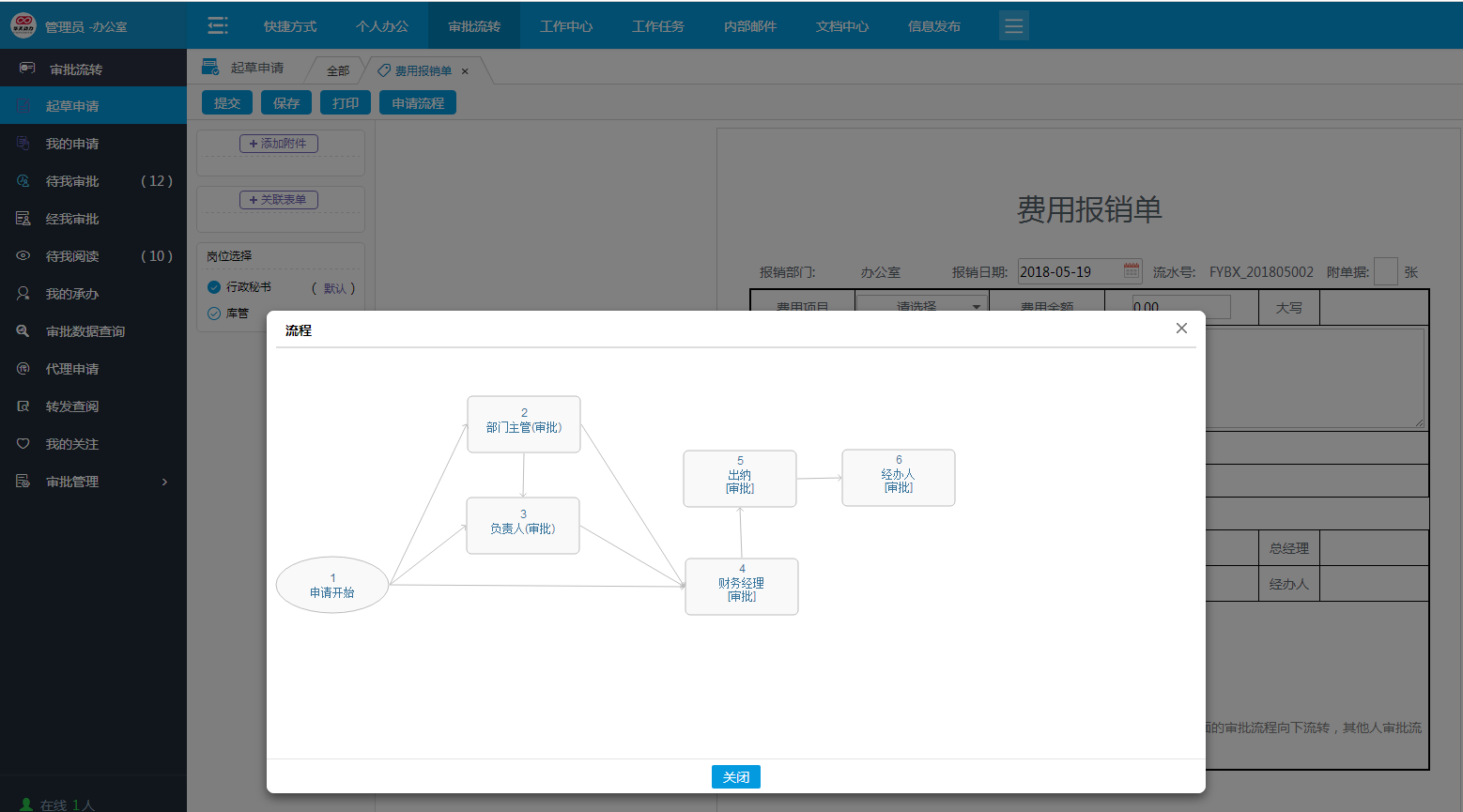
Task: Select the 行政秘书 position option
Action: point(214,287)
